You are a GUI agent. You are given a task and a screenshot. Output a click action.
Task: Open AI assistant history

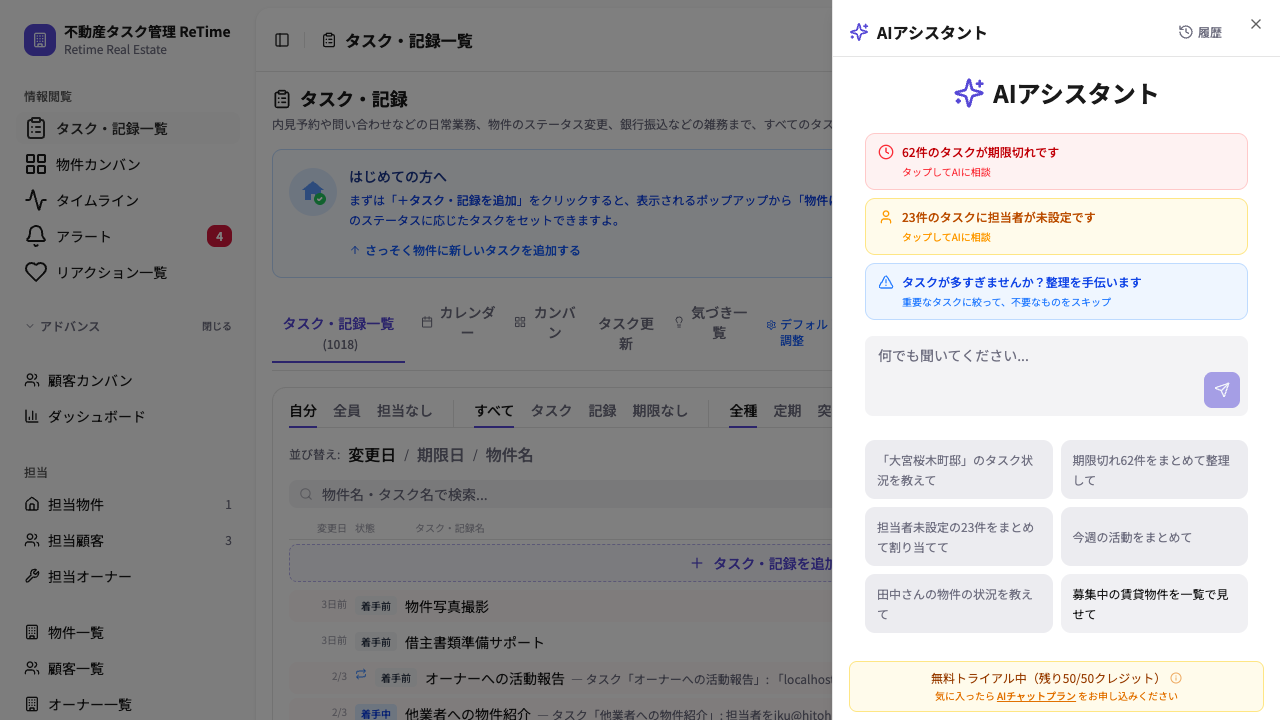[x=1200, y=32]
